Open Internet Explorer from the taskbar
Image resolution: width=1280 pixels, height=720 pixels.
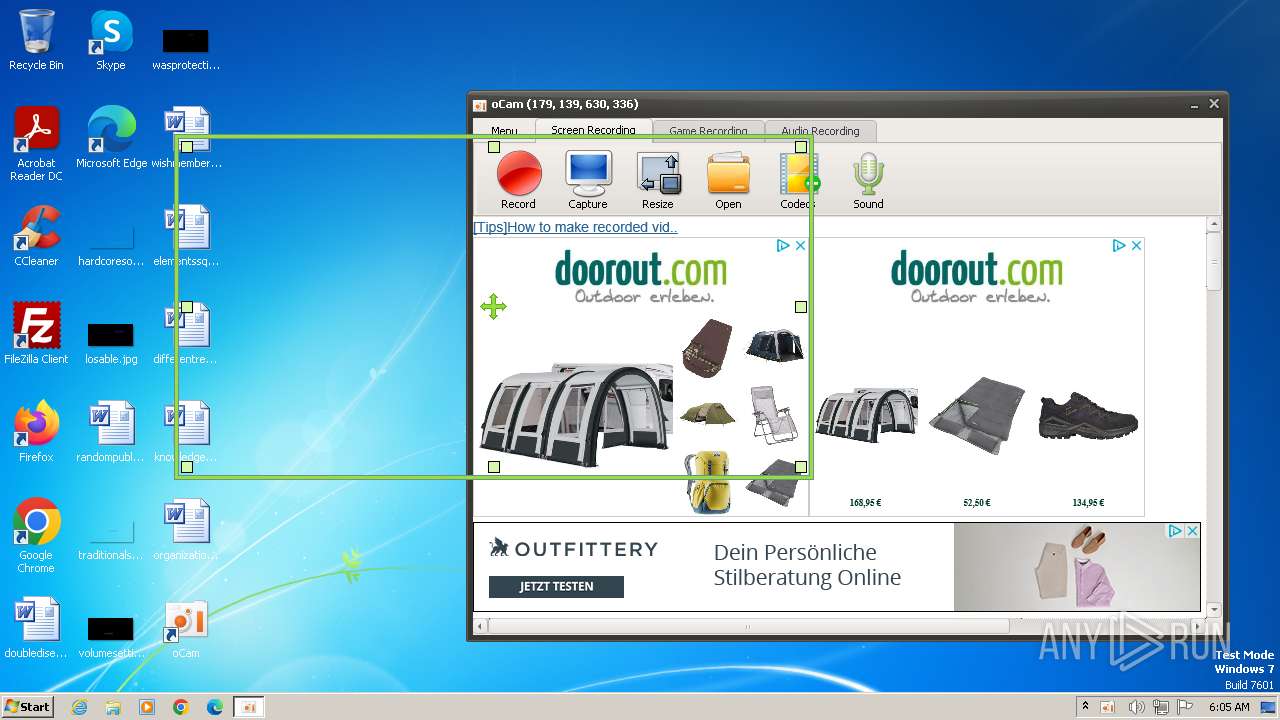[79, 707]
